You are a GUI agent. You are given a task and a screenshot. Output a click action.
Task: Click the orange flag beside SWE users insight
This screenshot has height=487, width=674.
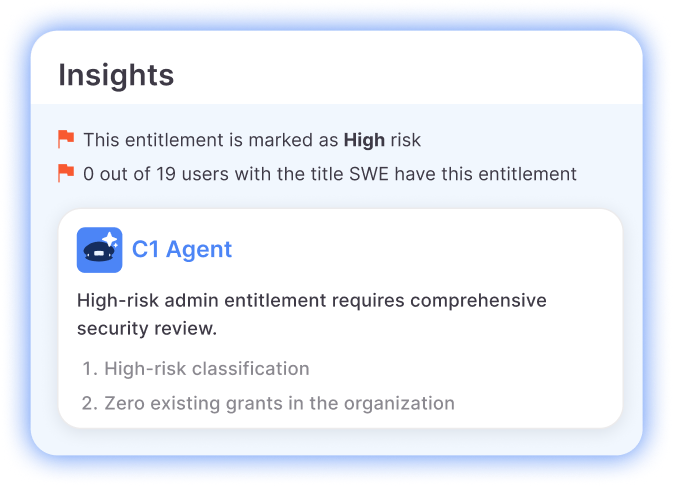coord(66,173)
